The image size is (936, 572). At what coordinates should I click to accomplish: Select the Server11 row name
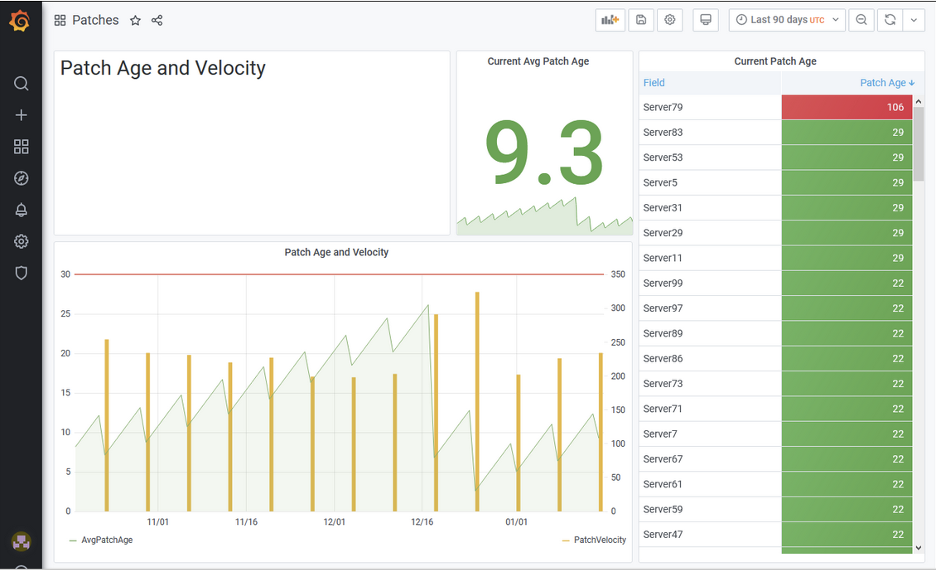[663, 257]
